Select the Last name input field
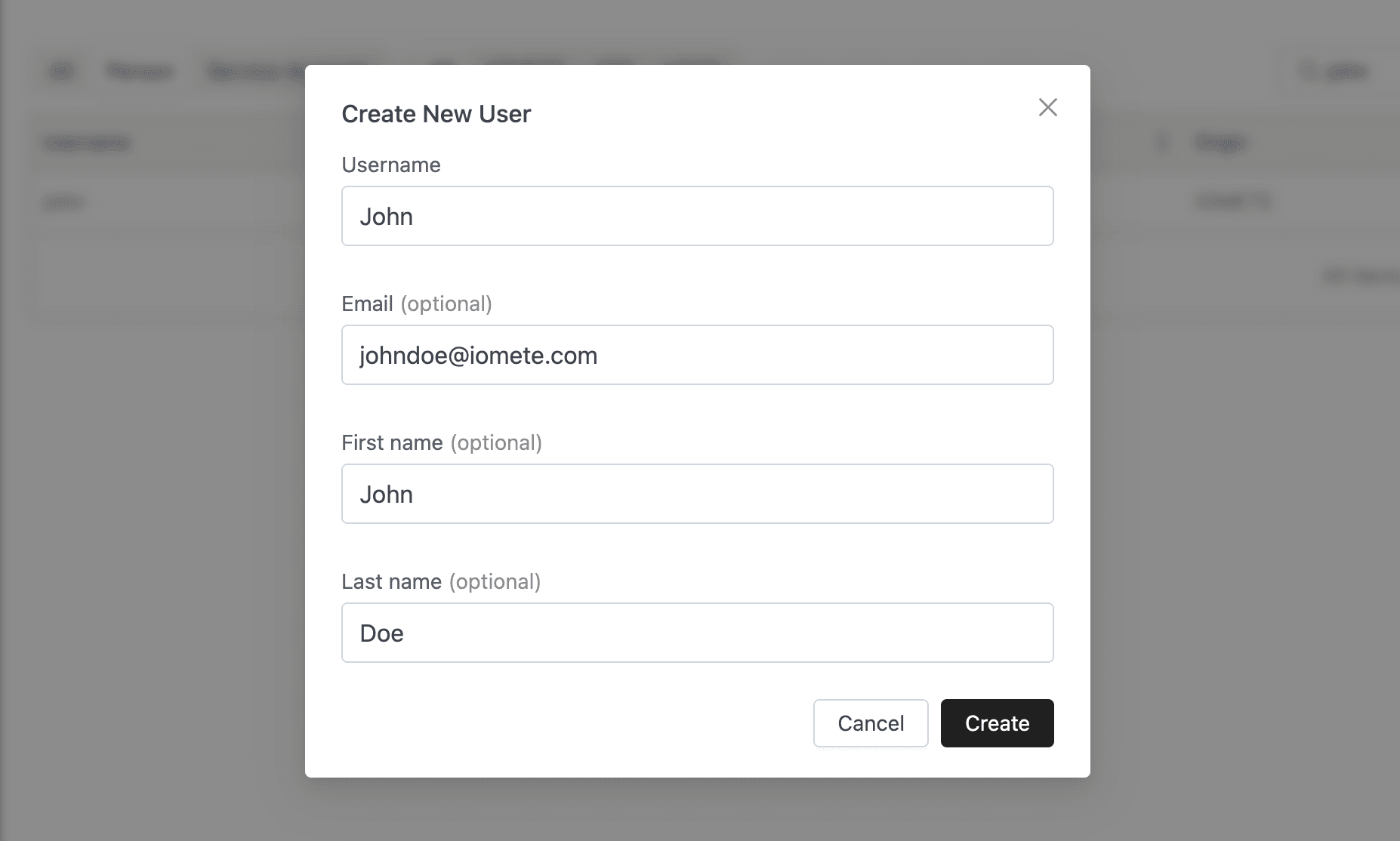This screenshot has width=1400, height=841. pos(697,633)
